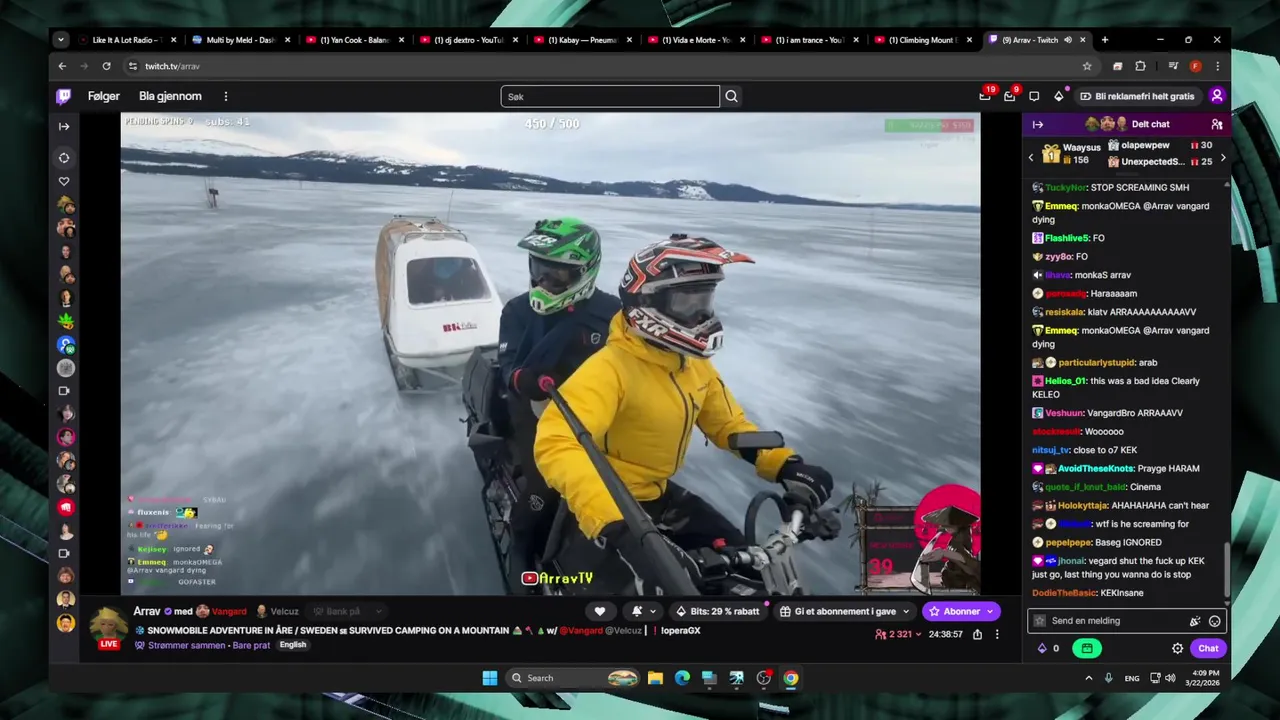Click the party popper icon in chat input
Image resolution: width=1280 pixels, height=720 pixels.
[1195, 621]
